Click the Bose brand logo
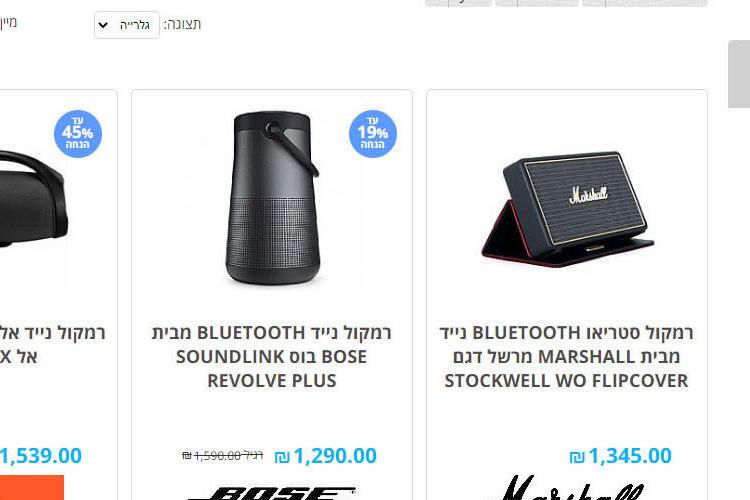The image size is (750, 500). point(272,493)
